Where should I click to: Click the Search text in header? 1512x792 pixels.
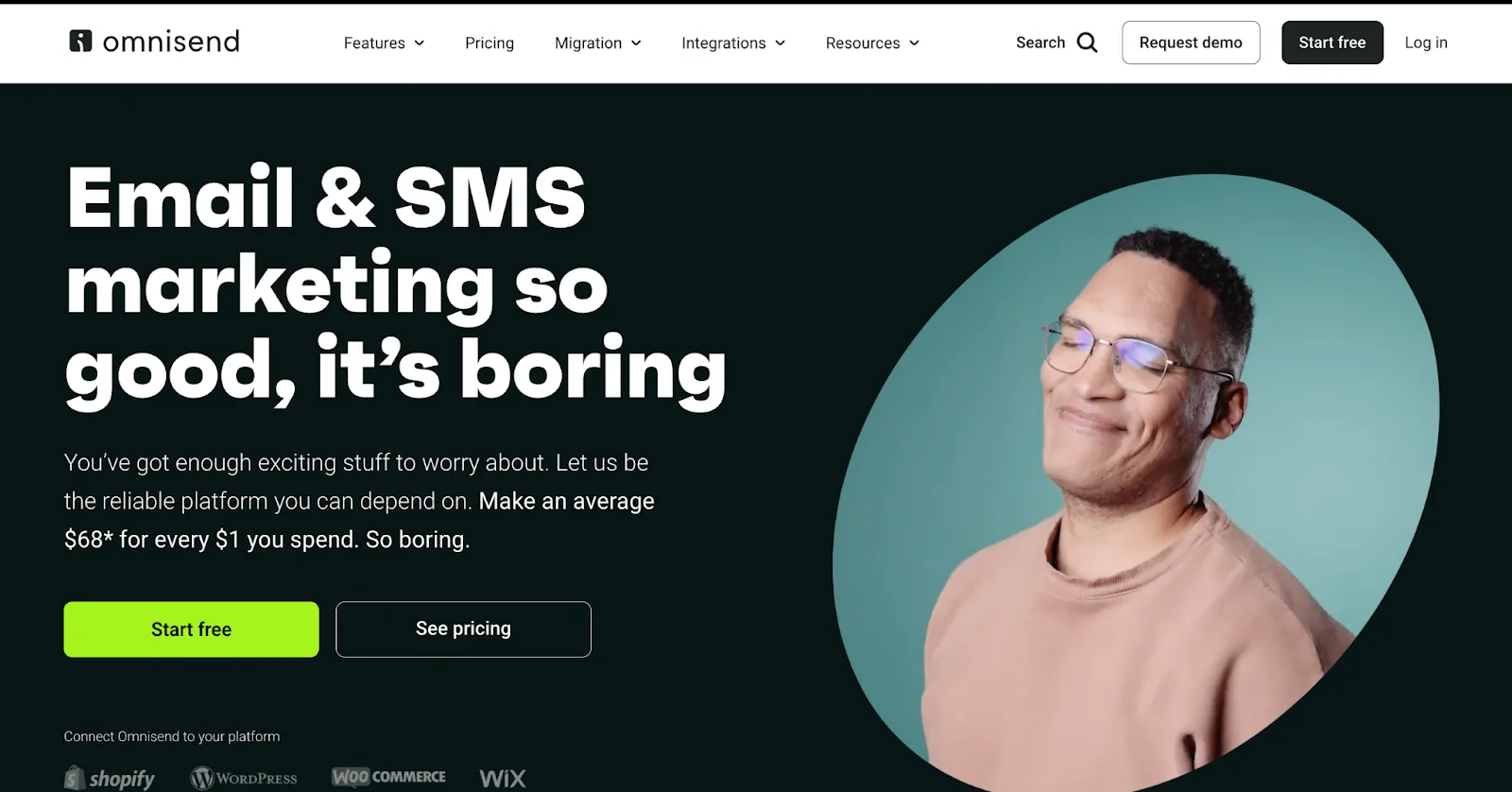pos(1040,43)
